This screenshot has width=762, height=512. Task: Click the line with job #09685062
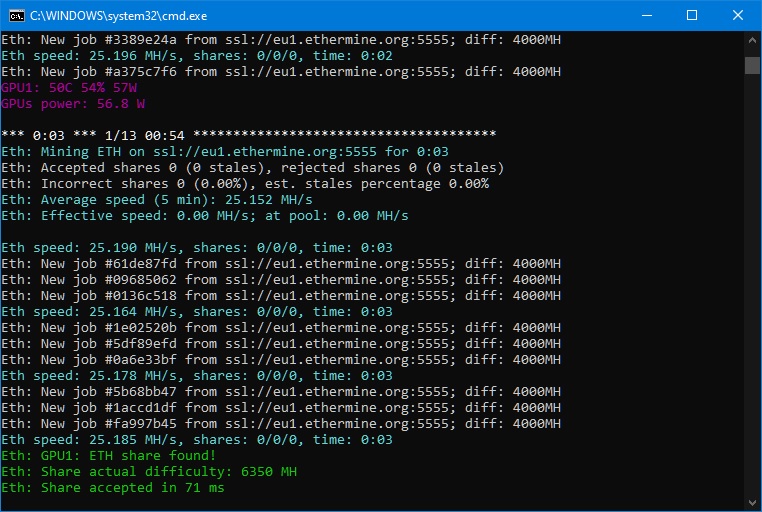point(281,280)
